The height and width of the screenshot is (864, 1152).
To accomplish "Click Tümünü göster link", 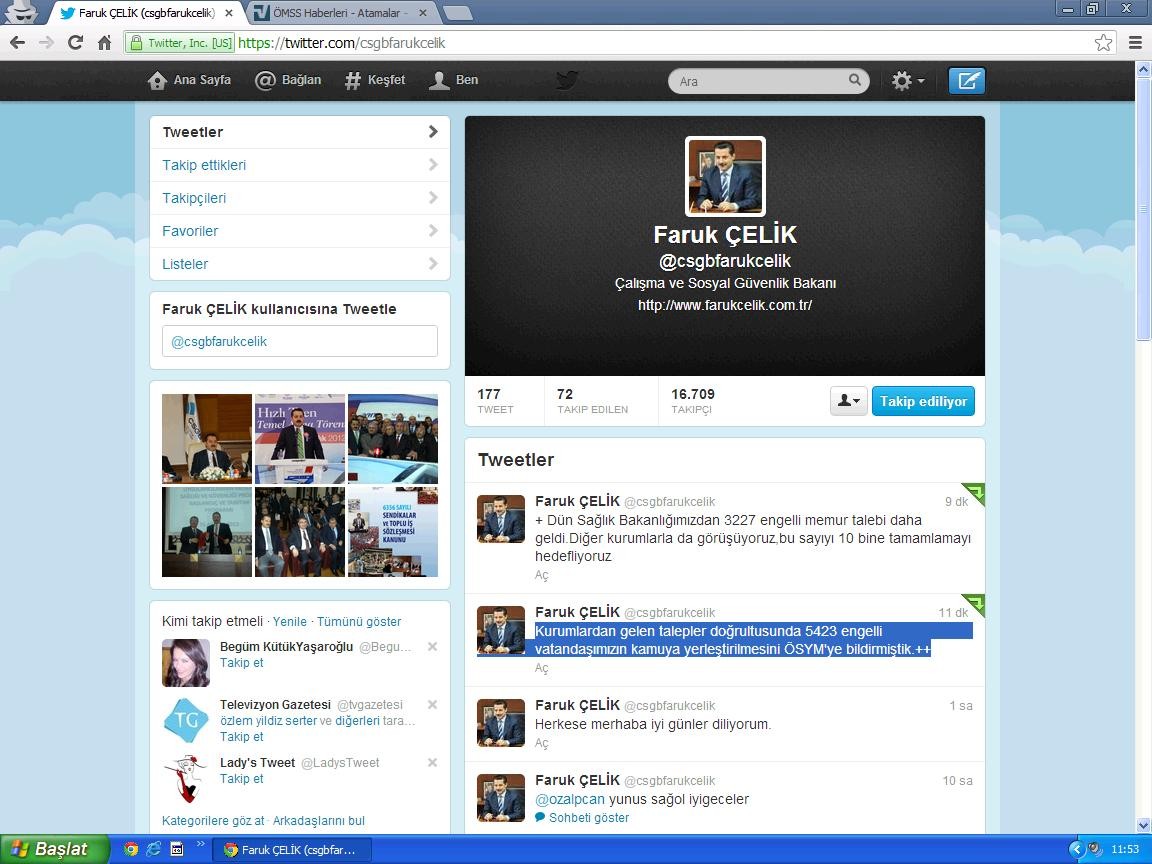I will pos(359,622).
